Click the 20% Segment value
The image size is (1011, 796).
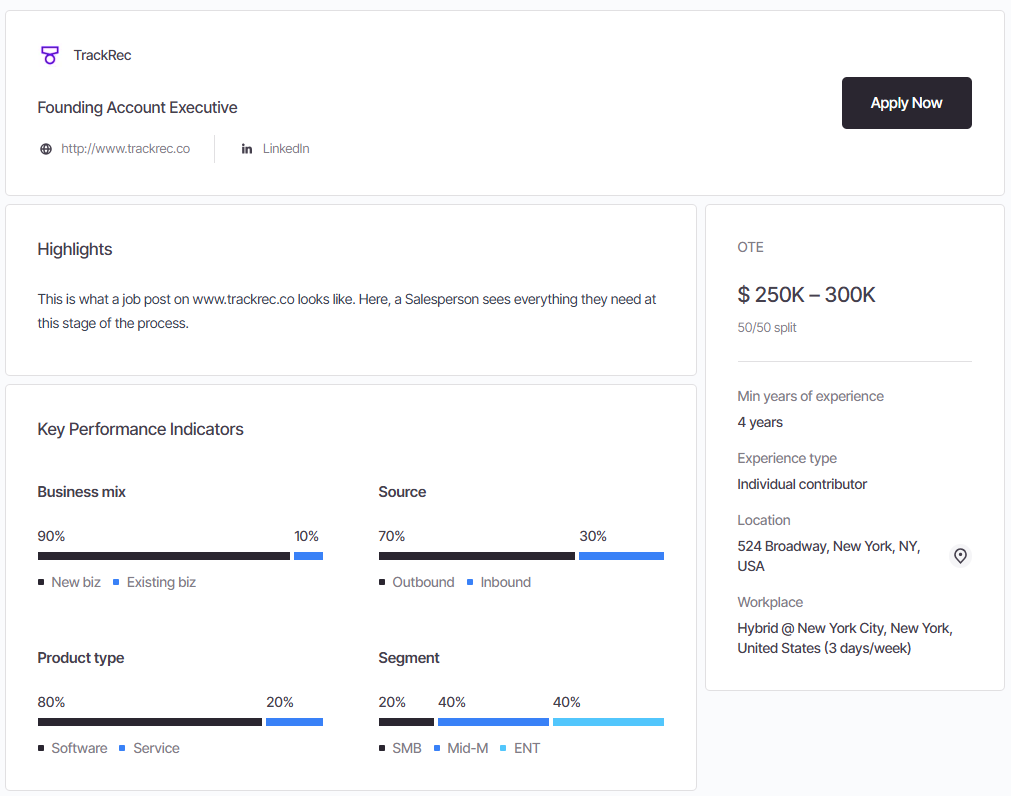point(392,703)
